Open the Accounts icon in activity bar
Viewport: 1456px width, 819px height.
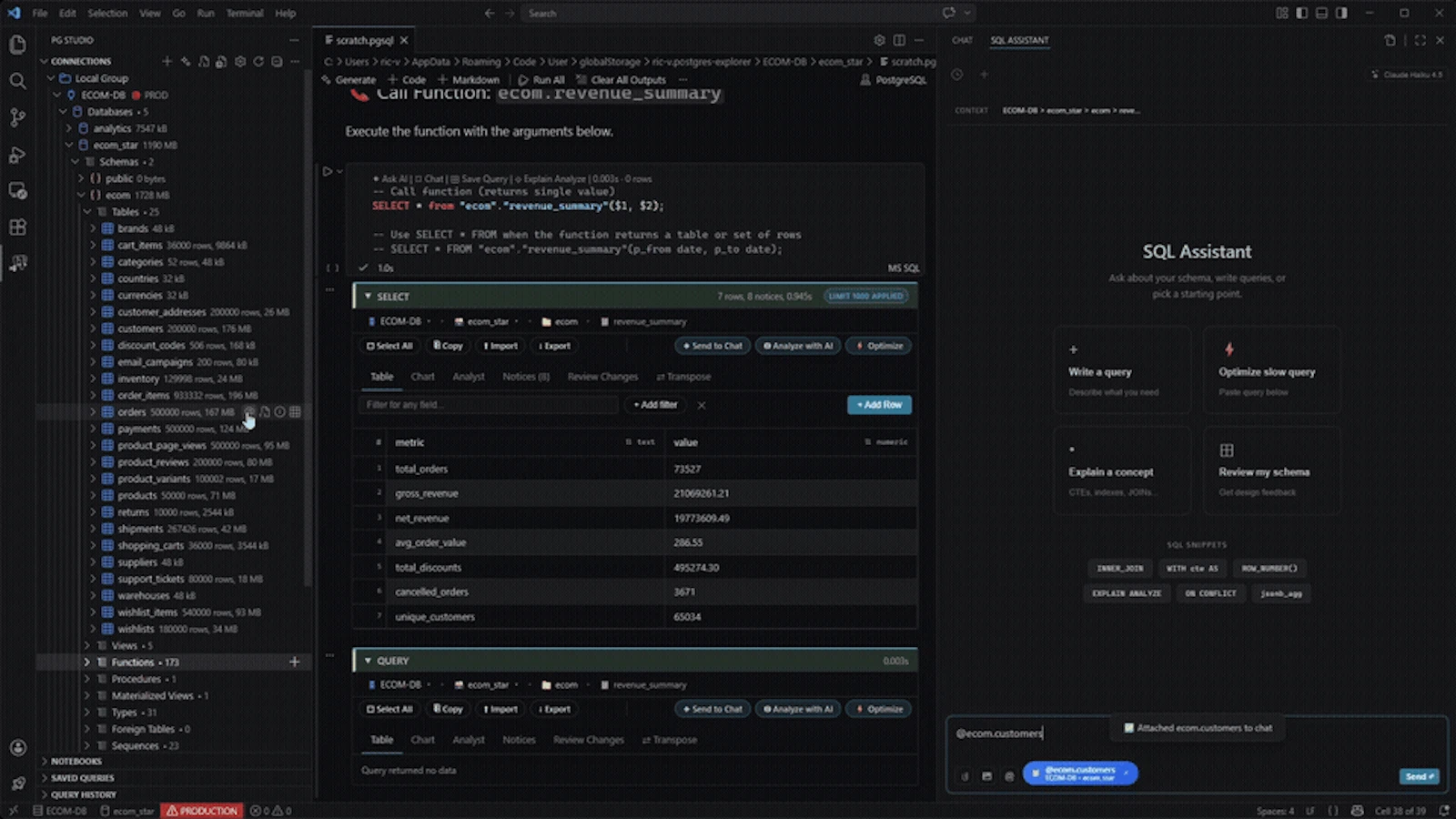point(17,748)
